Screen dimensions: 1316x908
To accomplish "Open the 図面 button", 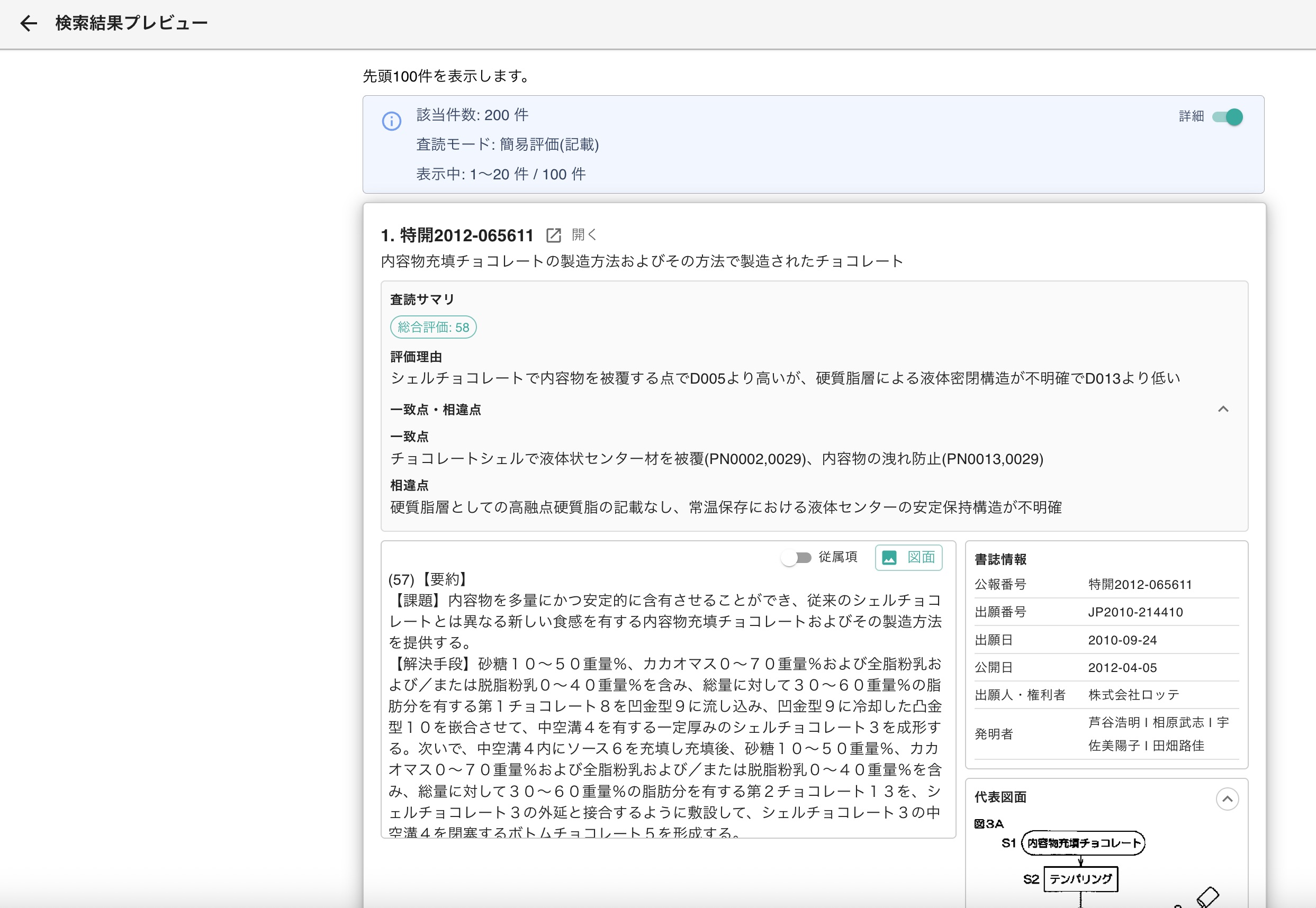I will 908,557.
